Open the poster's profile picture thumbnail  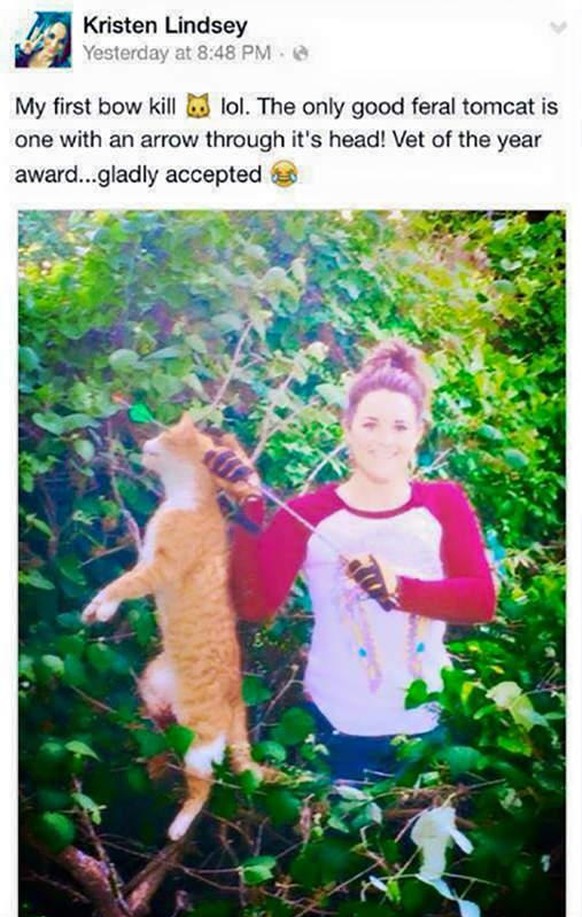(43, 40)
